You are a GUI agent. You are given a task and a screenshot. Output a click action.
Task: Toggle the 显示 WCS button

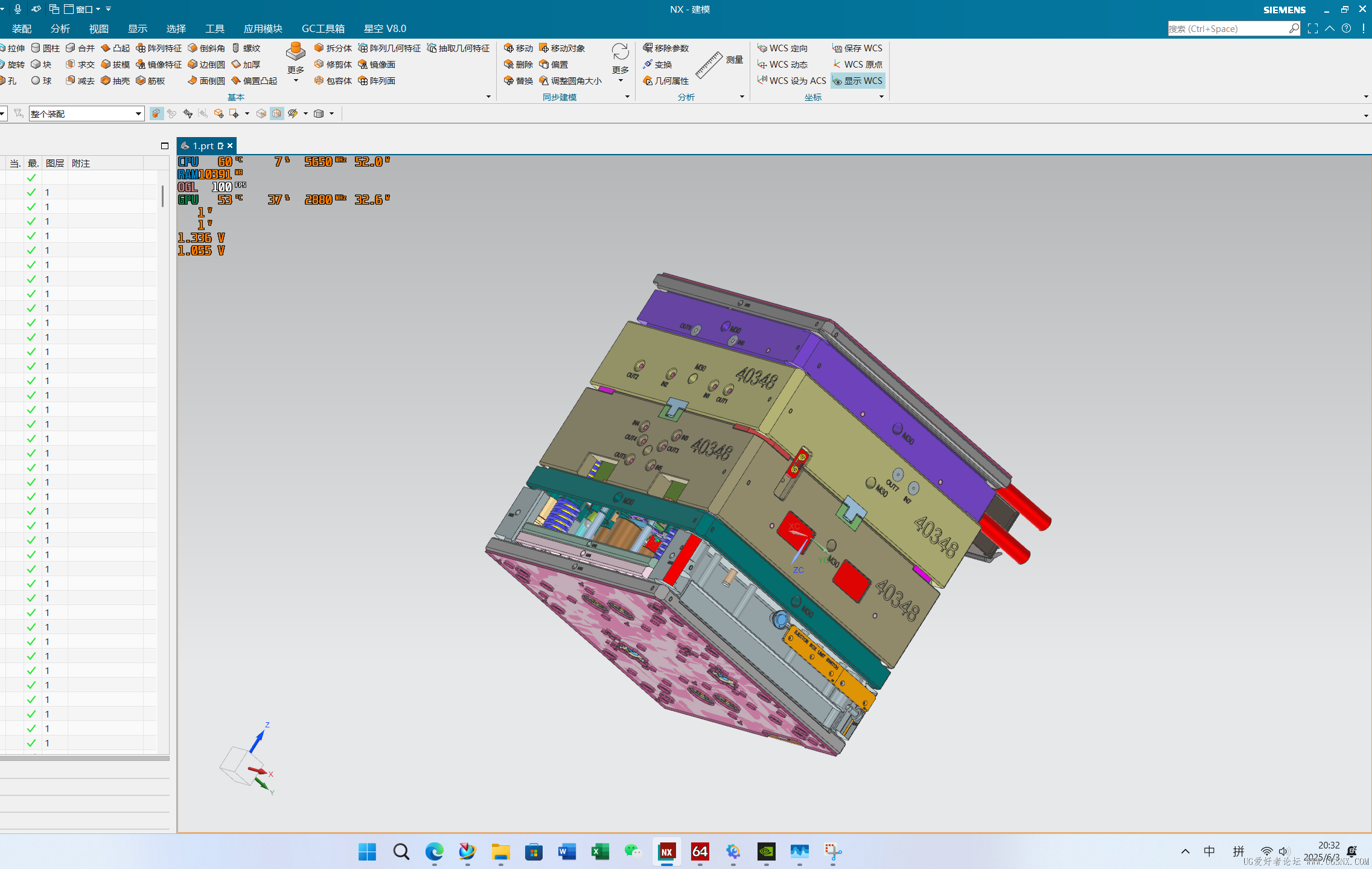tap(858, 81)
